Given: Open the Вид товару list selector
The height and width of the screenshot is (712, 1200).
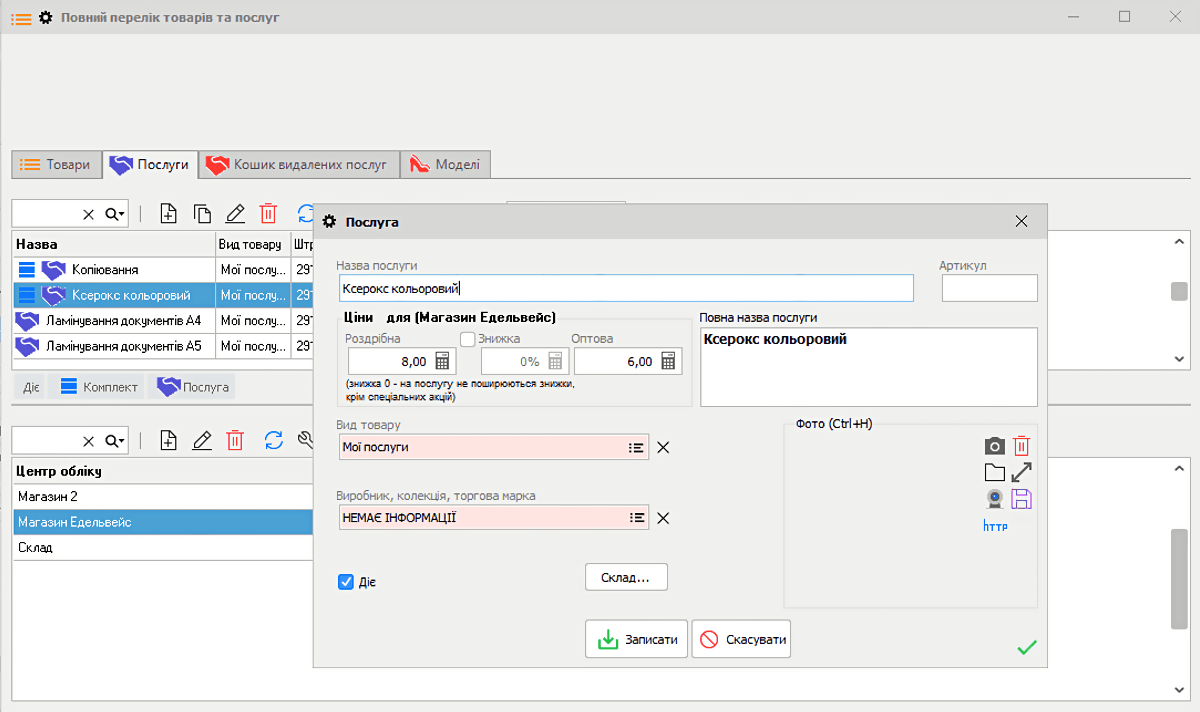Looking at the screenshot, I should point(636,447).
